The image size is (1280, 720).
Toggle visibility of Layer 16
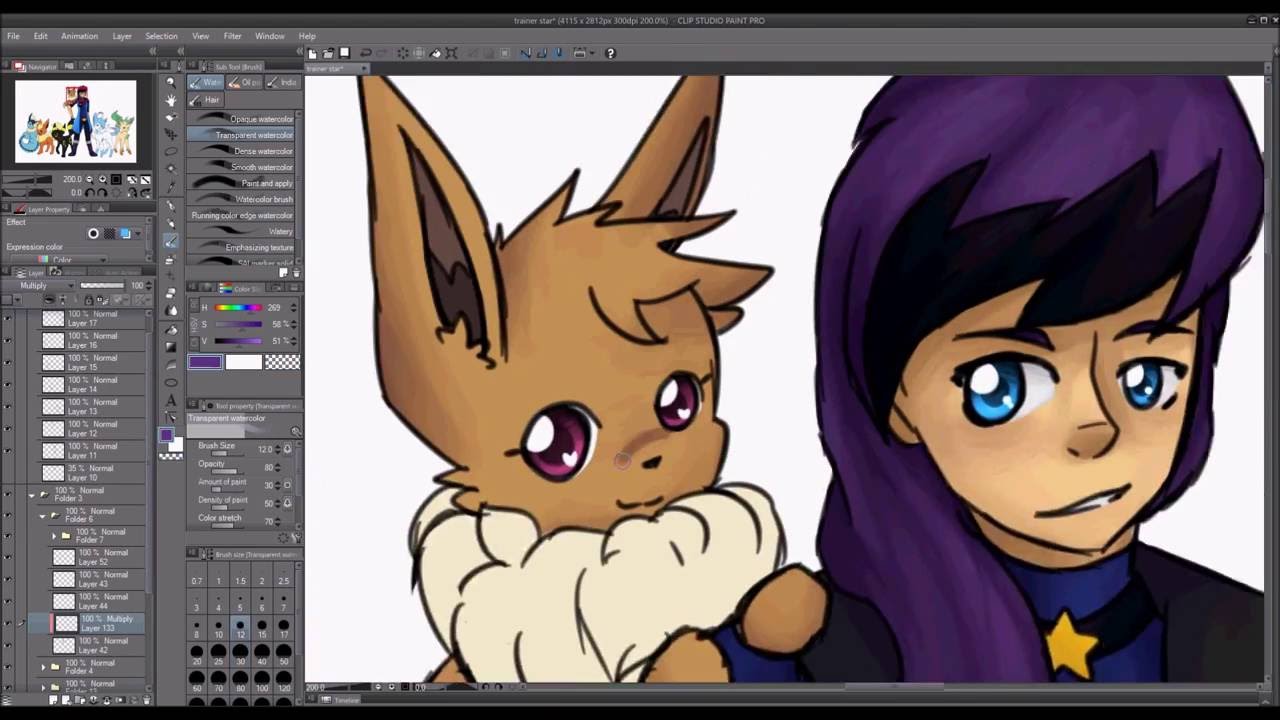pyautogui.click(x=8, y=341)
